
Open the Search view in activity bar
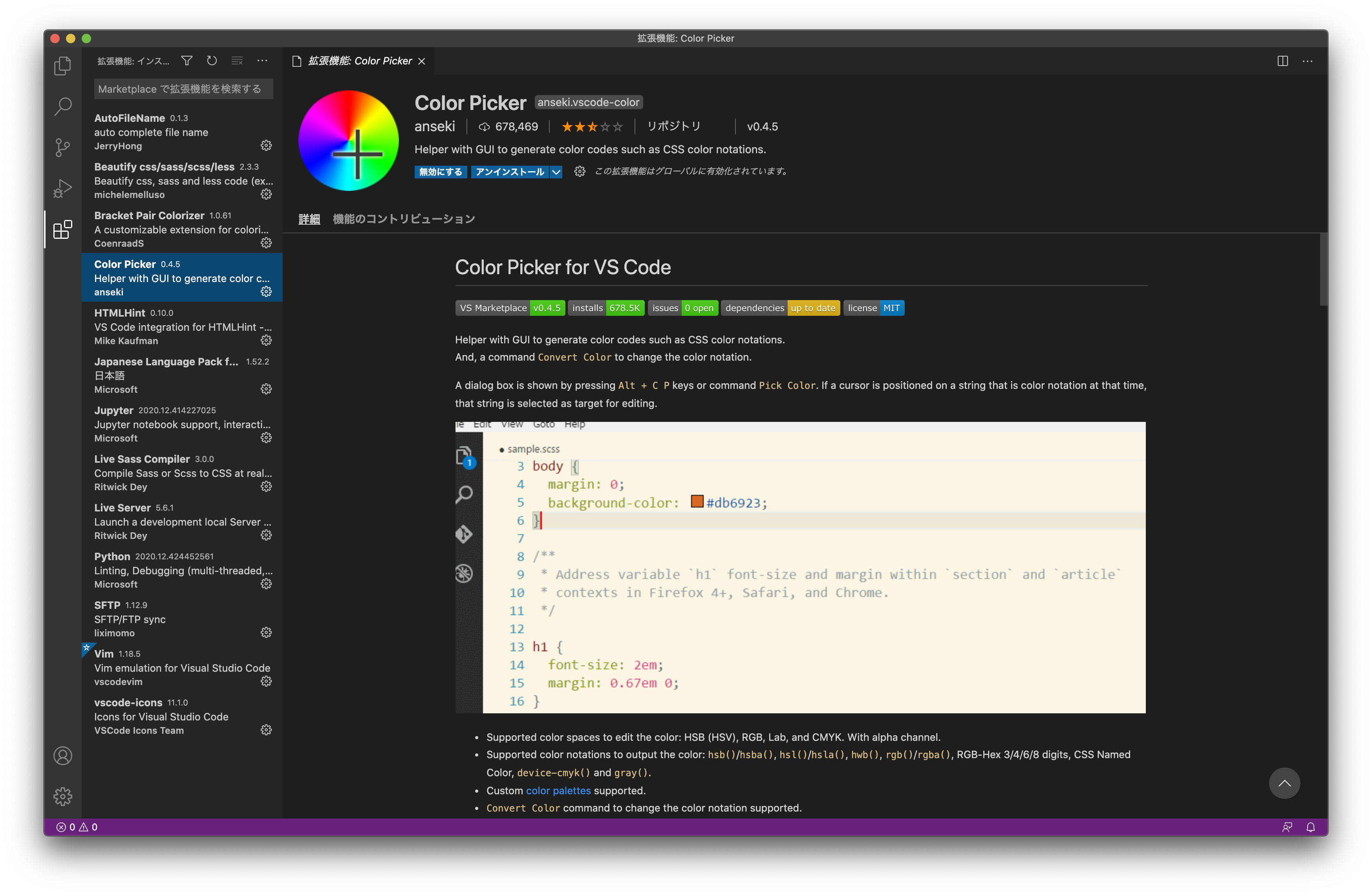coord(62,107)
